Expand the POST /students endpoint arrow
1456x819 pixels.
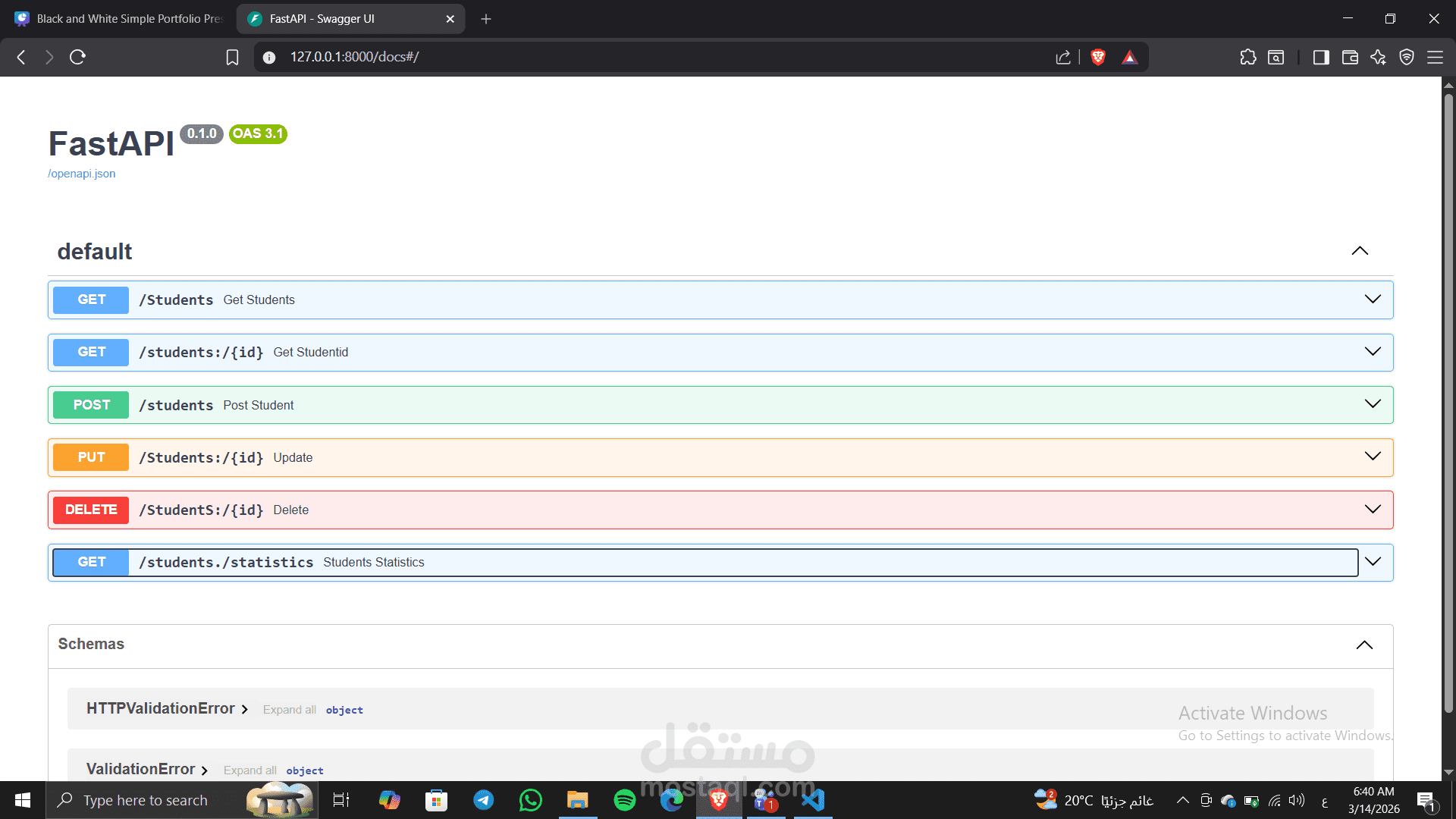pyautogui.click(x=1372, y=404)
